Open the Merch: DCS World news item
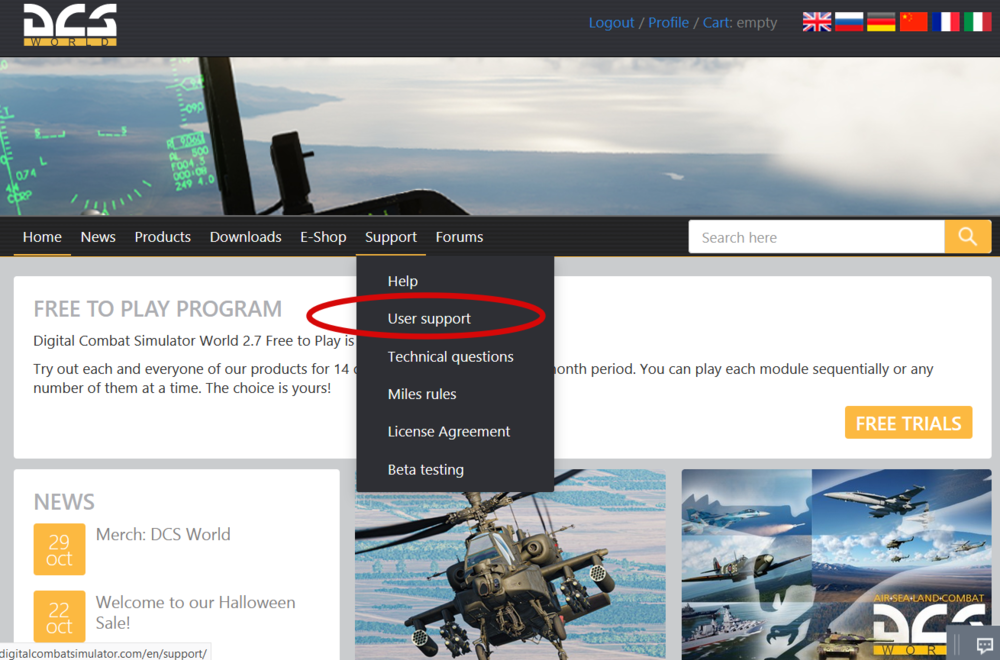This screenshot has width=1000, height=660. tap(163, 534)
